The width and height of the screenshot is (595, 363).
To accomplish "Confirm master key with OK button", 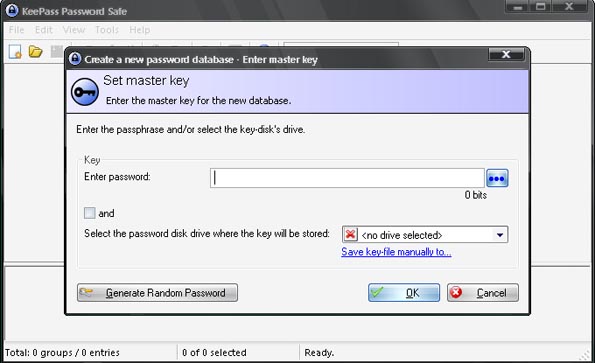I will coord(404,292).
